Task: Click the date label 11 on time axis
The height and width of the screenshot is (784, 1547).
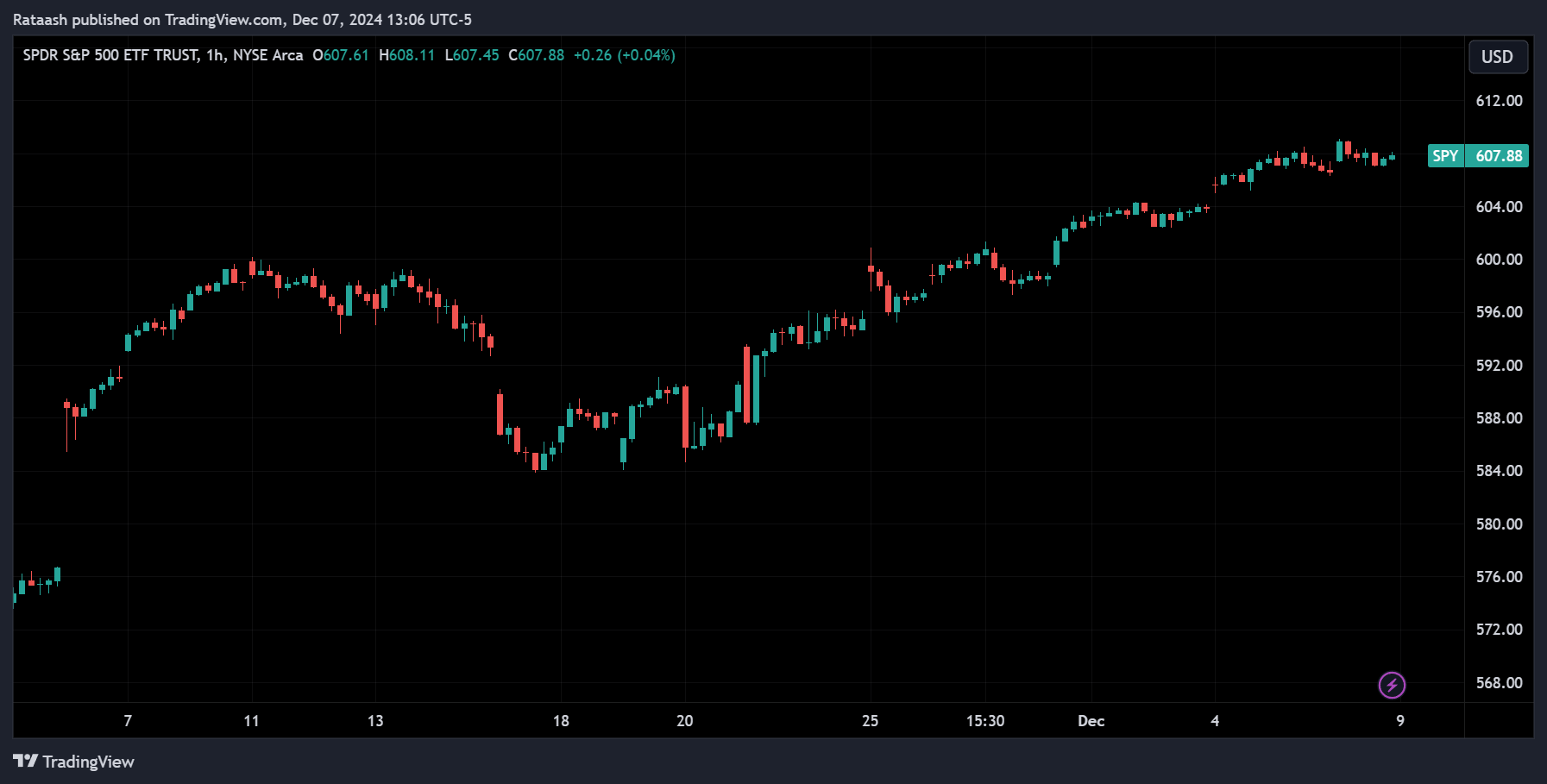Action: (x=251, y=721)
